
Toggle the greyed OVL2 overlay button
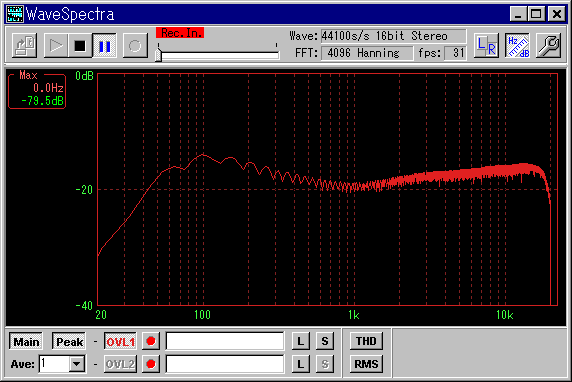[120, 364]
